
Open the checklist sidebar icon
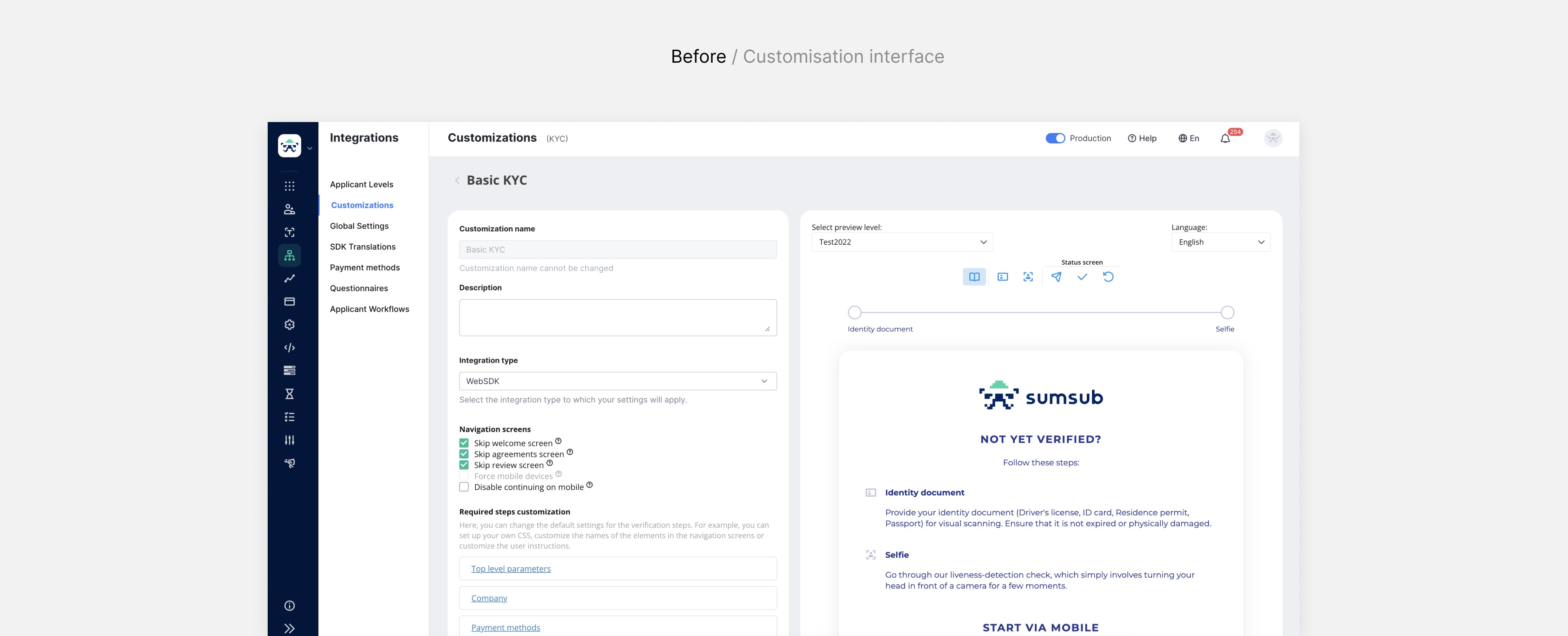pos(290,417)
